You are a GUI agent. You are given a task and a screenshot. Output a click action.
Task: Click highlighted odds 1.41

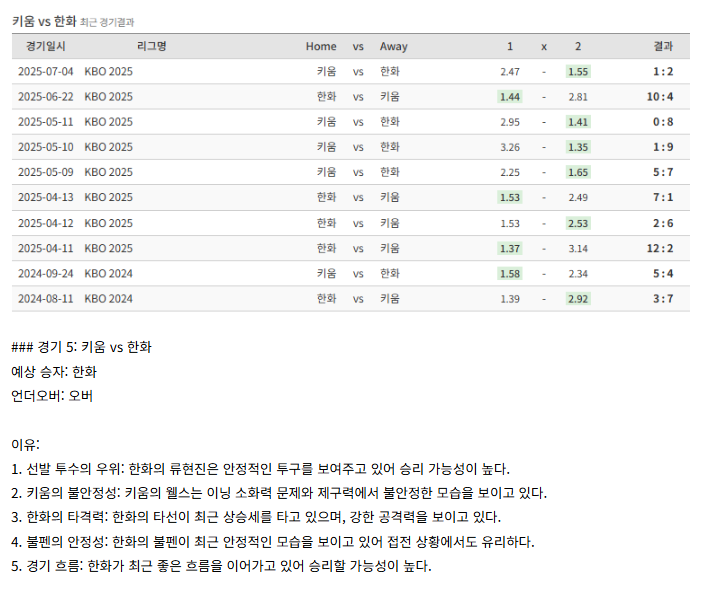coord(578,122)
